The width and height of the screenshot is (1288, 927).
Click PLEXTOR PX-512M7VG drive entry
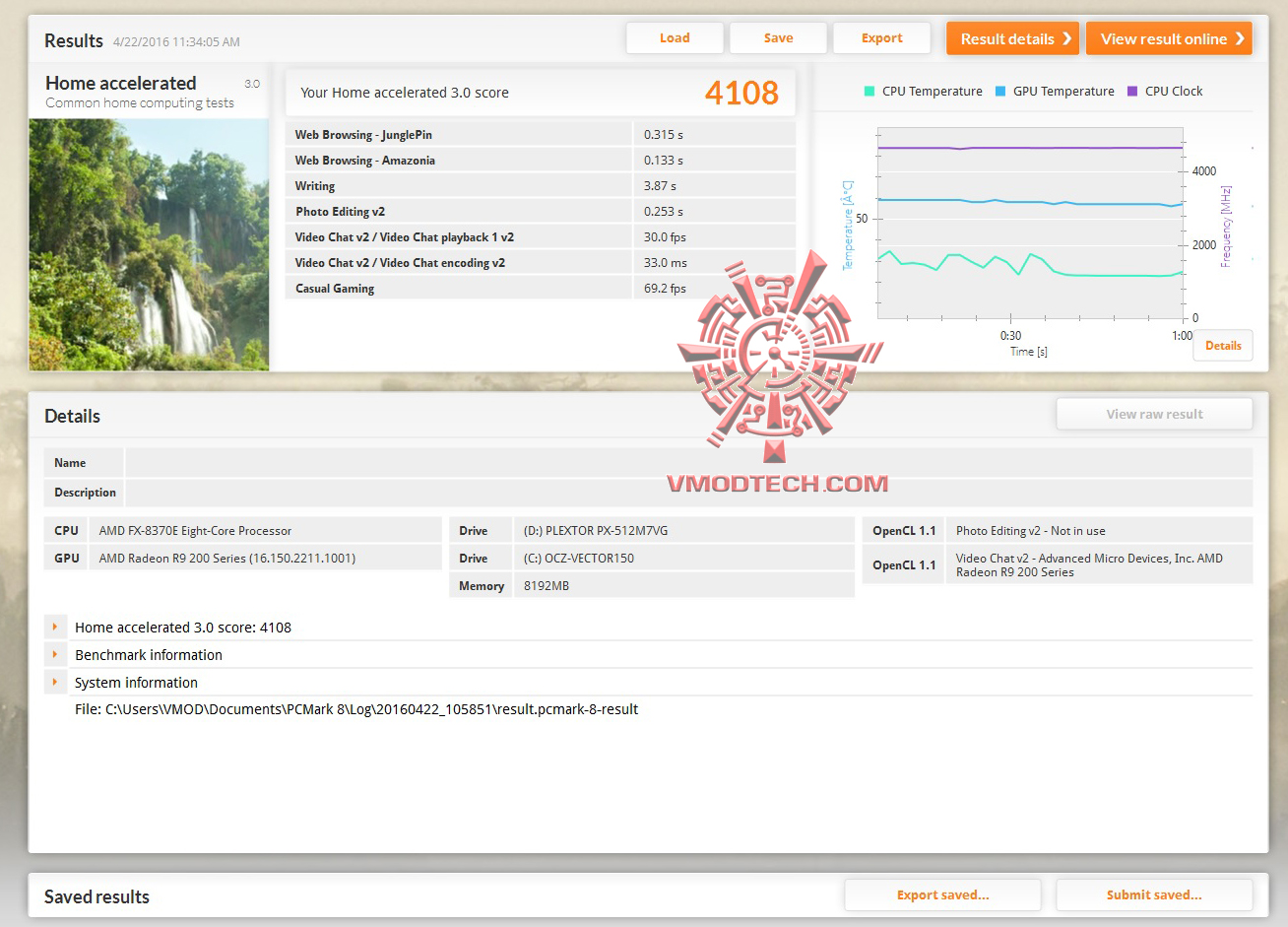[596, 531]
